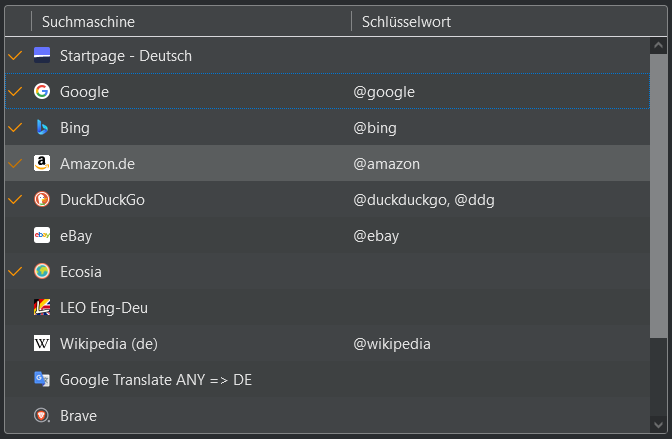672x439 pixels.
Task: Click the Wikipedia W icon
Action: click(42, 343)
